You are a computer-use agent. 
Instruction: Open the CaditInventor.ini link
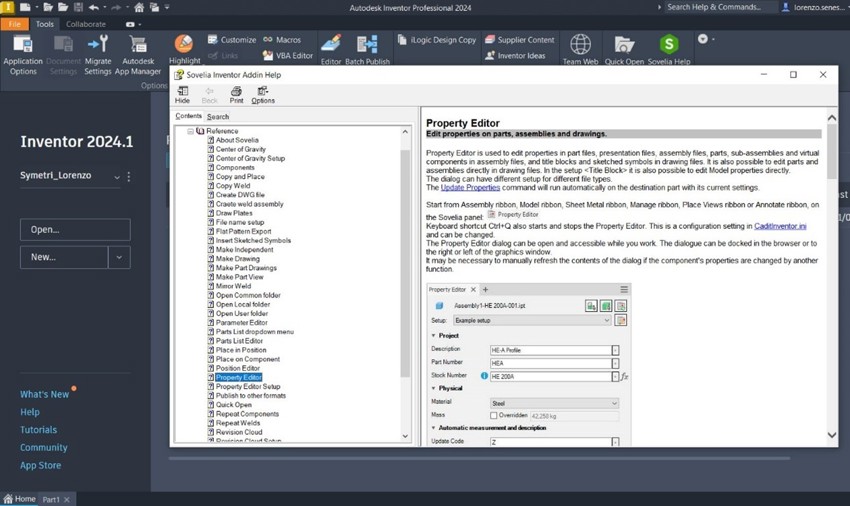point(780,226)
